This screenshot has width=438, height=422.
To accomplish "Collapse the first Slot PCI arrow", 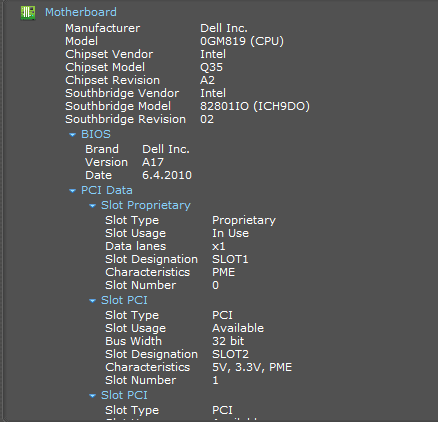I will click(x=92, y=301).
